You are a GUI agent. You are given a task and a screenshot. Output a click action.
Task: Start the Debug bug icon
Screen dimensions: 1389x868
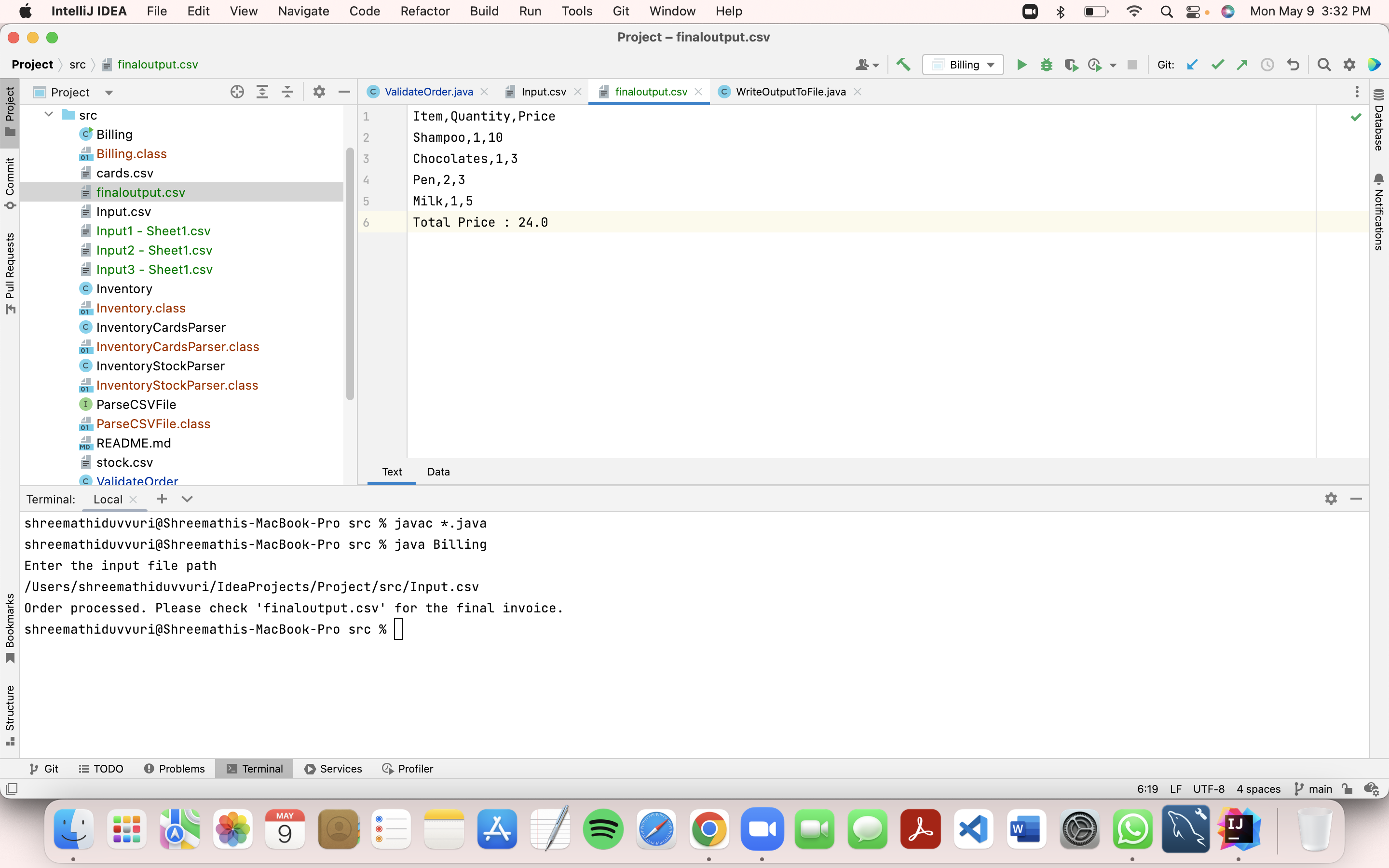click(1047, 65)
